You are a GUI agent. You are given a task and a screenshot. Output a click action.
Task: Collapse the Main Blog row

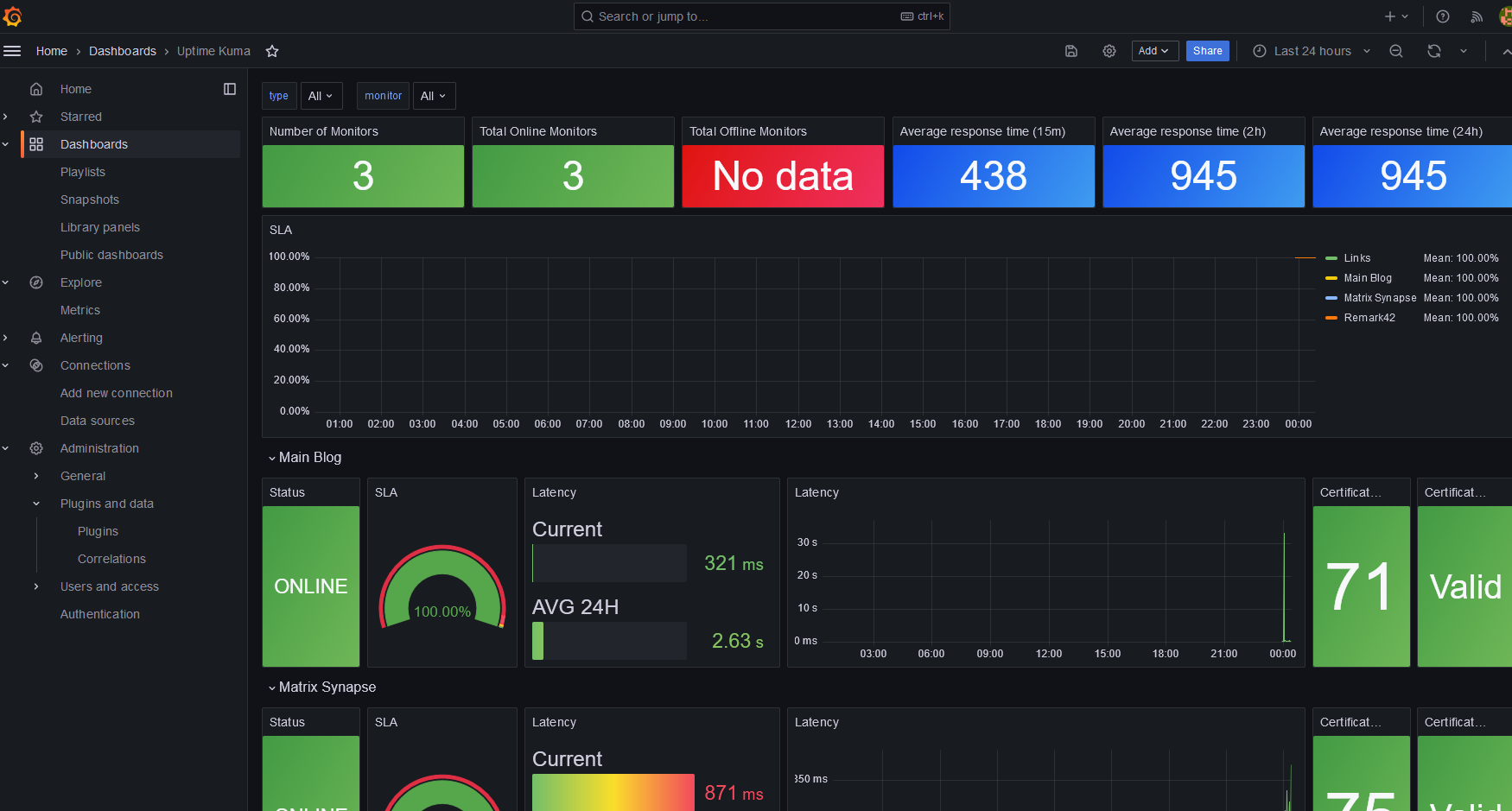272,458
